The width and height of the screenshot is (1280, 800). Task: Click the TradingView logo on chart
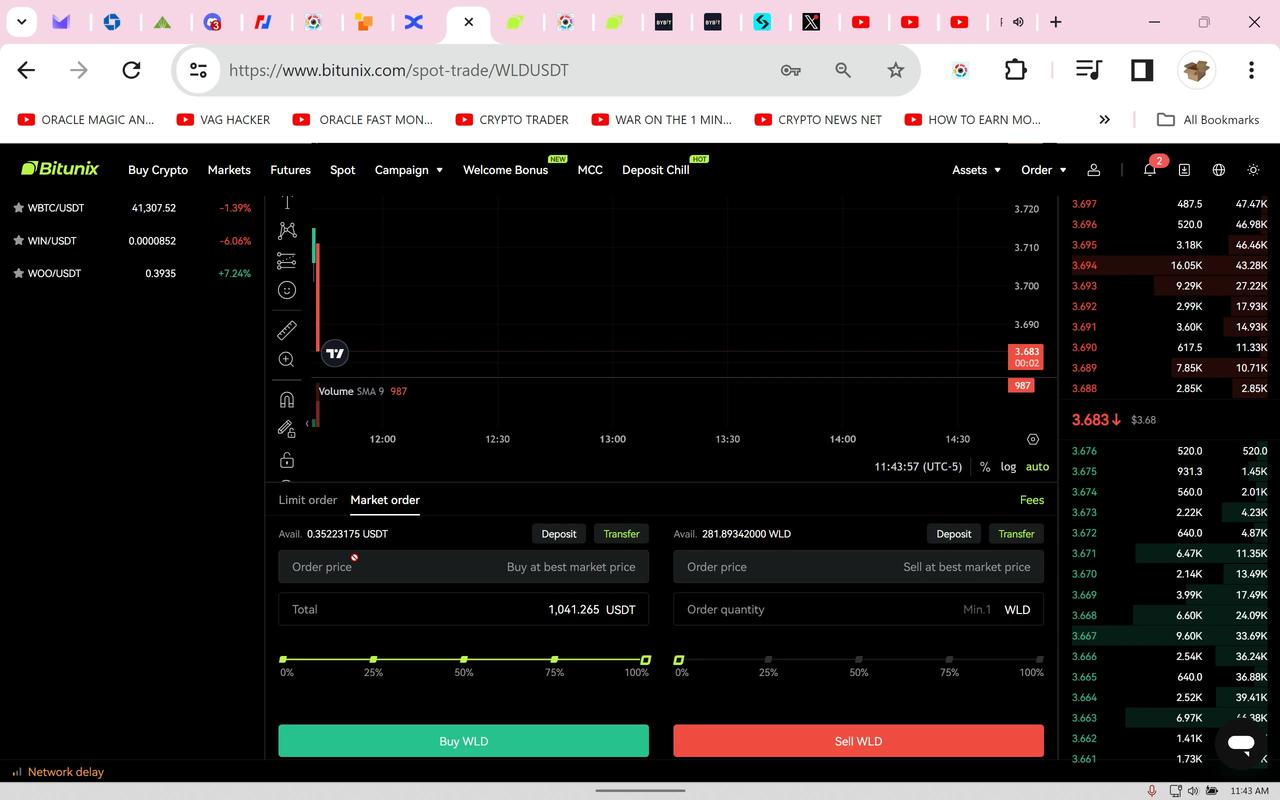coord(335,352)
